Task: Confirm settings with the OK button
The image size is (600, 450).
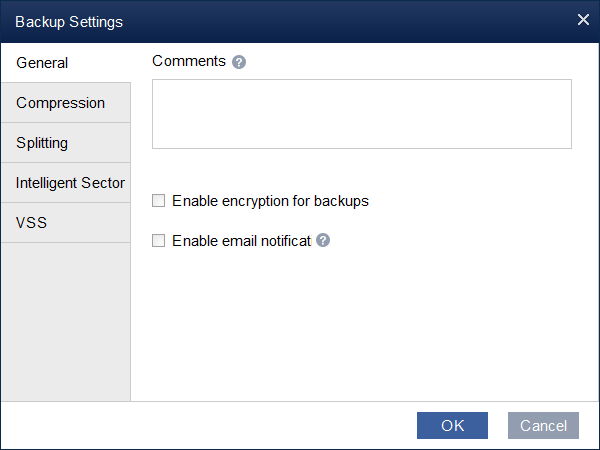Action: (x=452, y=425)
